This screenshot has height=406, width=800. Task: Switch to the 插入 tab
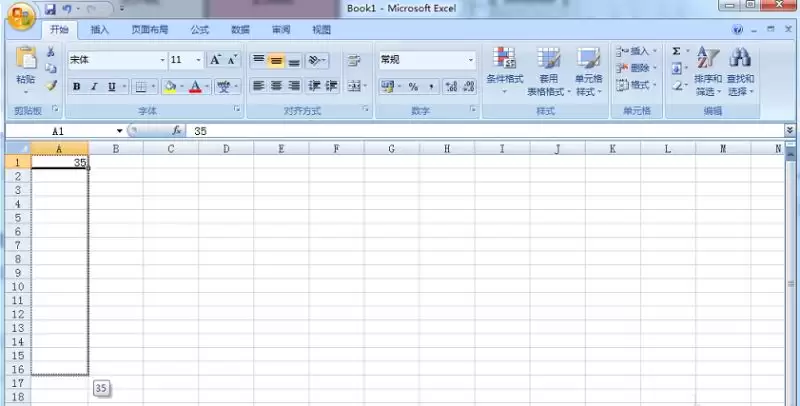(x=100, y=30)
